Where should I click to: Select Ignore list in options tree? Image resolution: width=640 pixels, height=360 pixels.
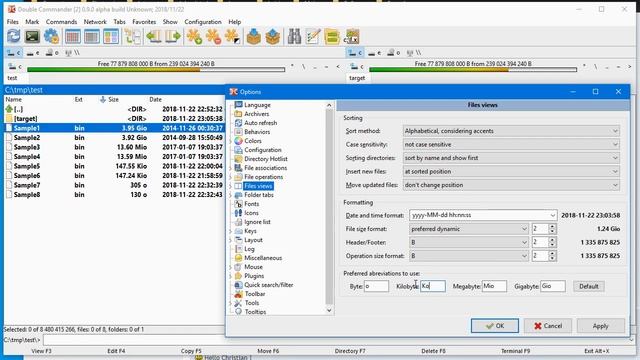[x=257, y=222]
